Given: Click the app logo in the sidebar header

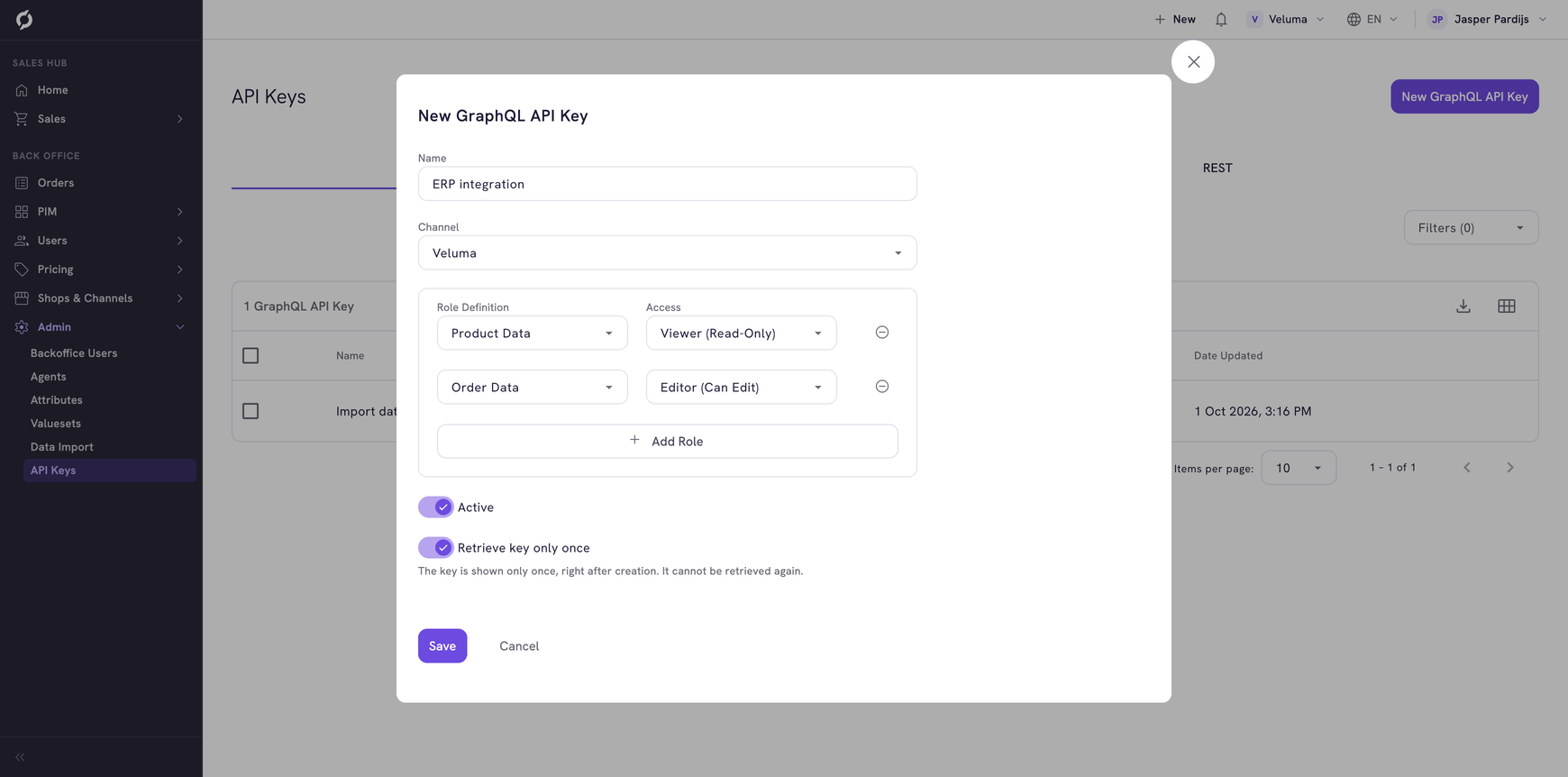Looking at the screenshot, I should point(24,19).
